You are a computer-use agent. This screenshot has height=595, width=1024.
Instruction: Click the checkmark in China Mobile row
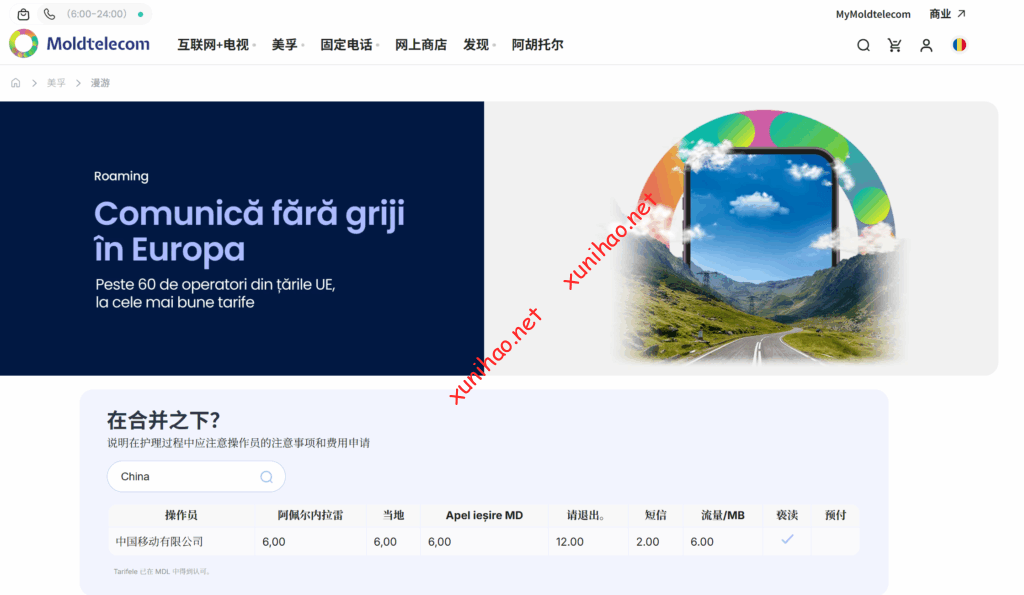[x=787, y=540]
